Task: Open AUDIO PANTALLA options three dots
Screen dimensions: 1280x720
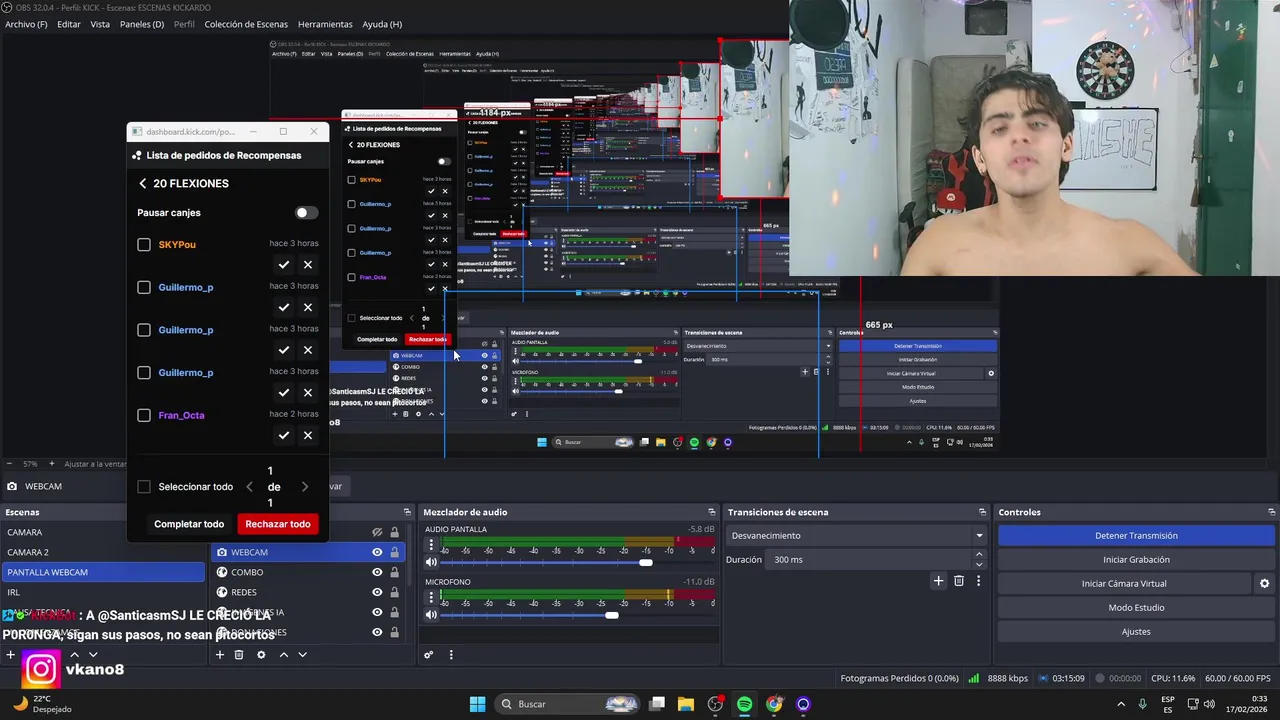Action: (x=431, y=545)
